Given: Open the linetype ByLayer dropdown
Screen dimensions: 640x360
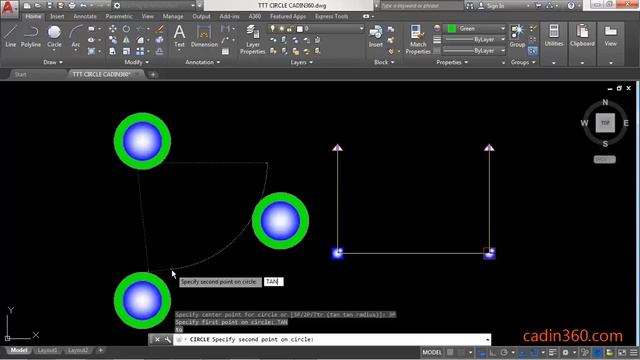Looking at the screenshot, I should pos(474,51).
